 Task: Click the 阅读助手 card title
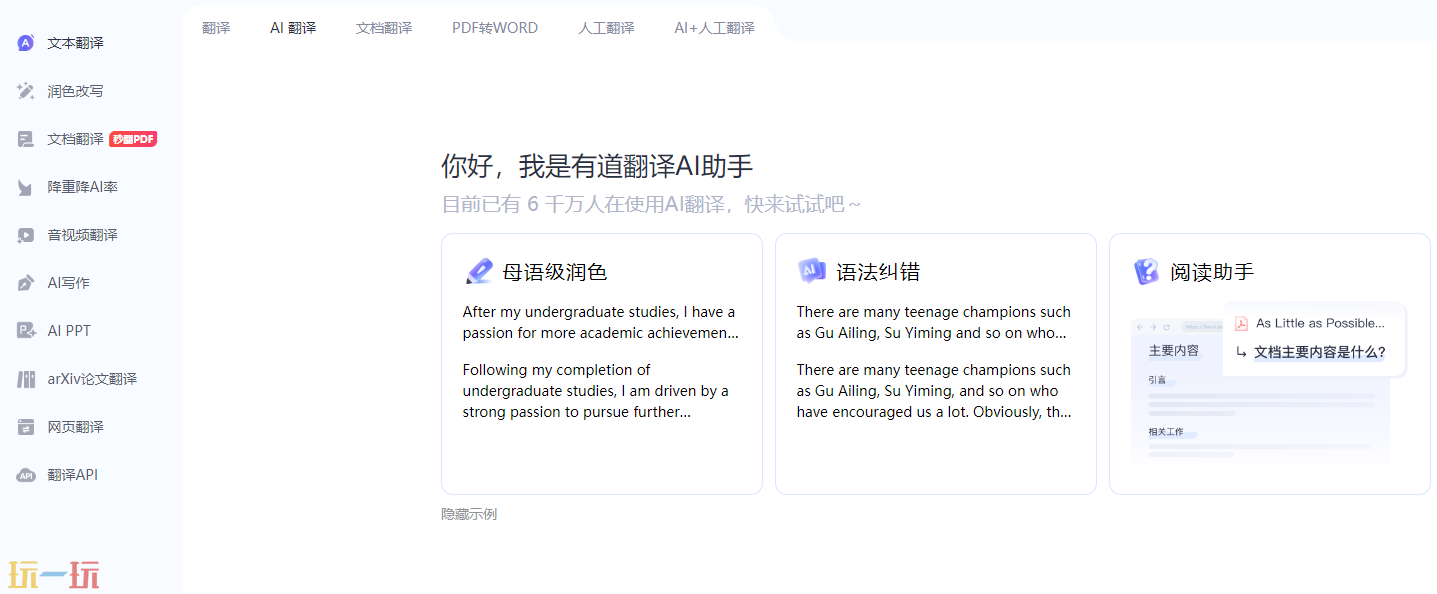[x=1212, y=272]
